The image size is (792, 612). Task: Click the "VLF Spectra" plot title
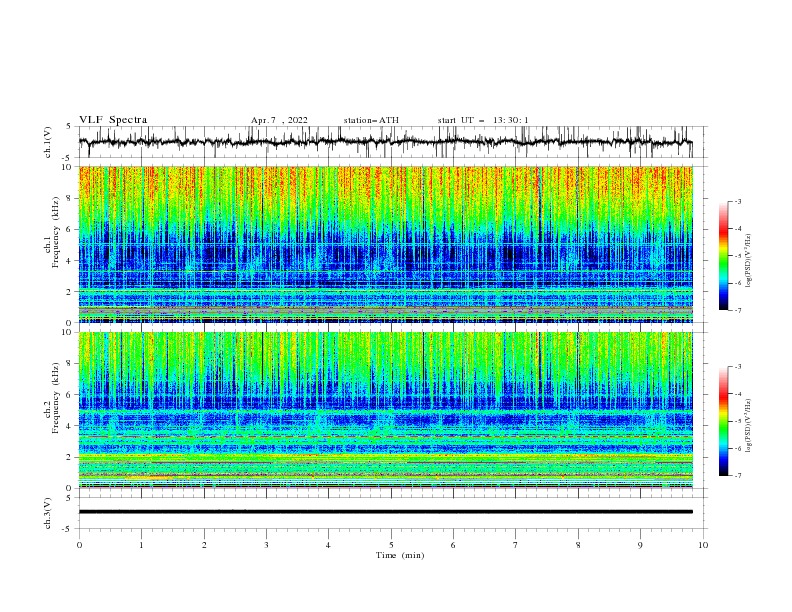[113, 120]
